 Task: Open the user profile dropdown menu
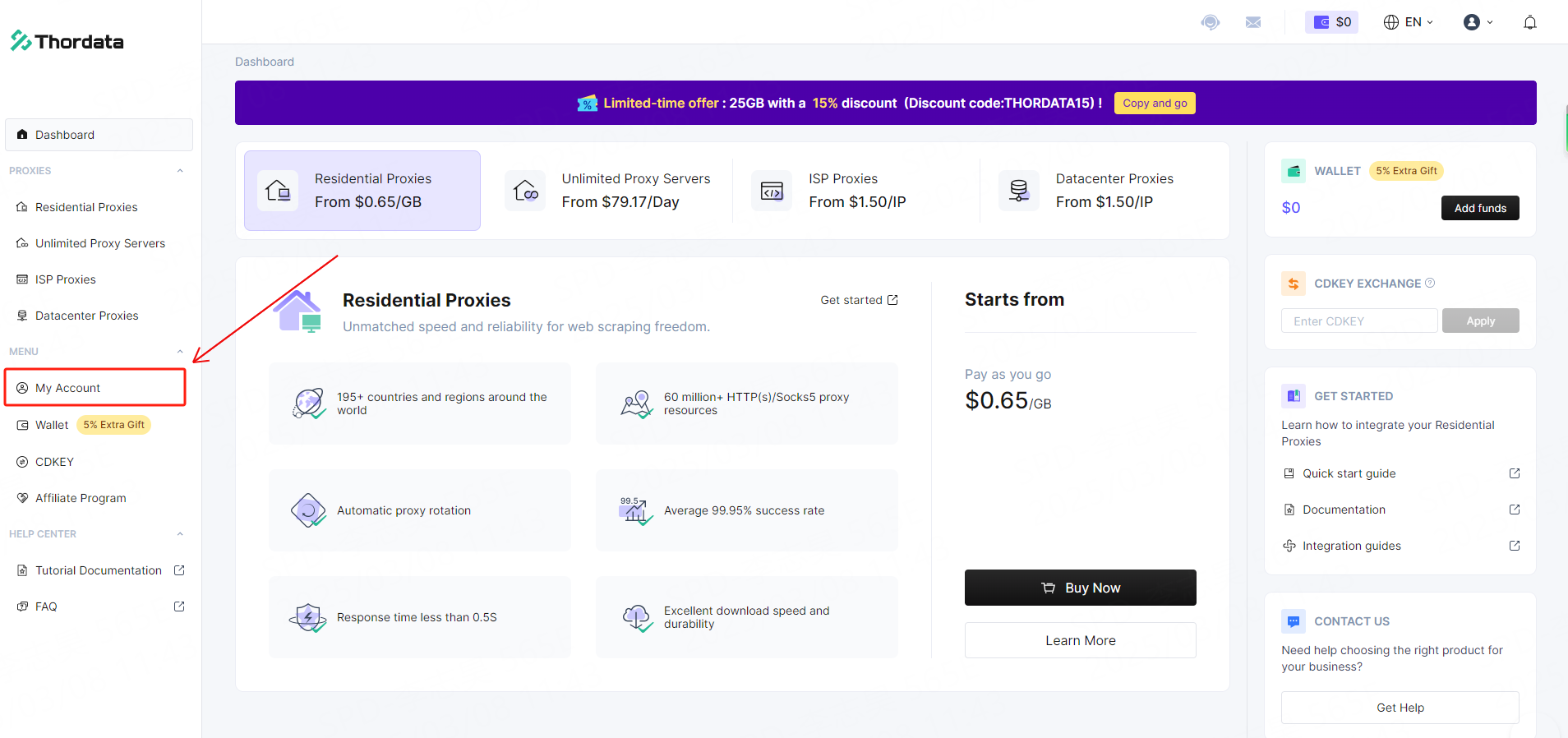1478,22
